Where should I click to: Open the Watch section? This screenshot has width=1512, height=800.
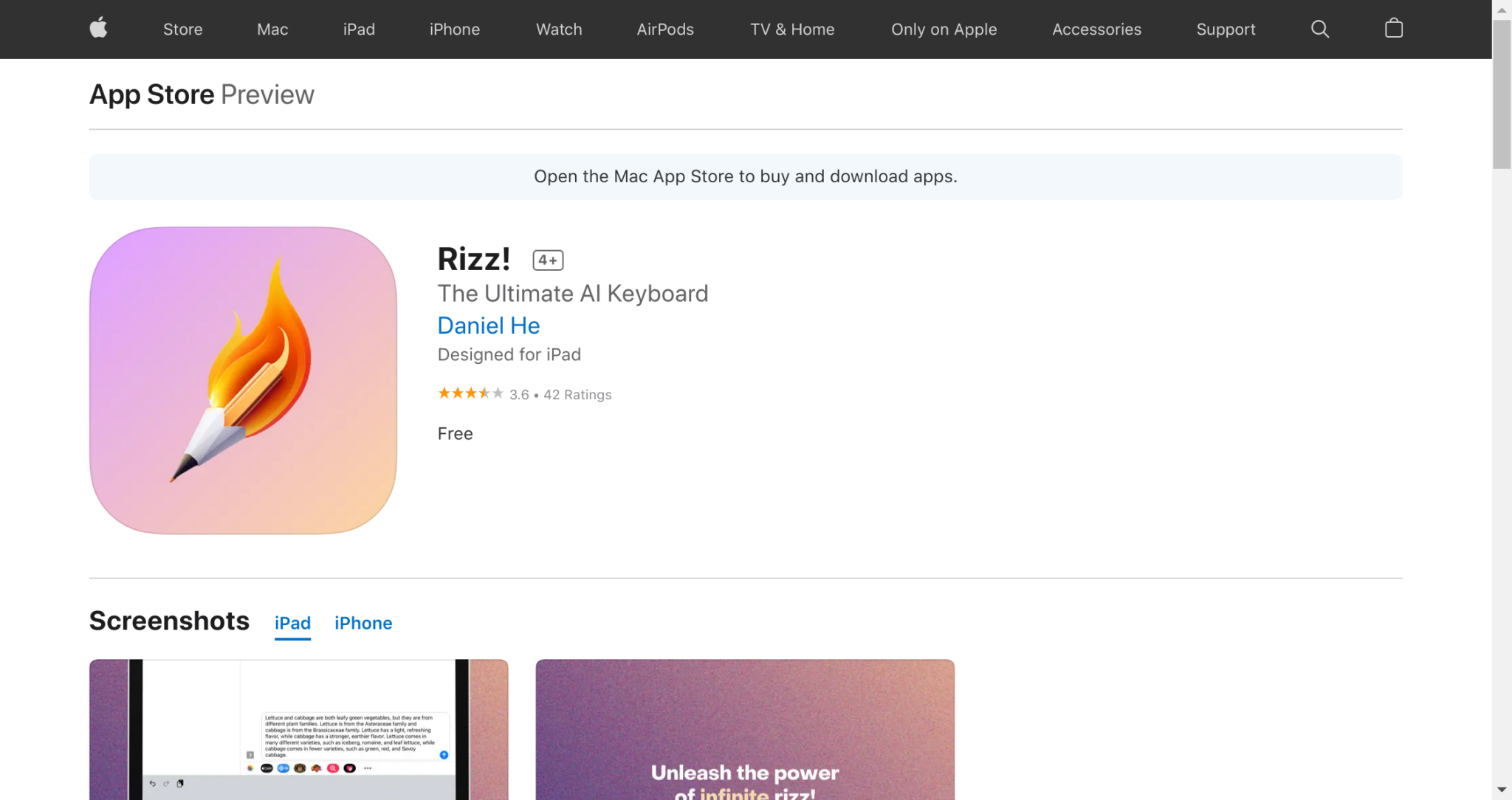click(558, 30)
